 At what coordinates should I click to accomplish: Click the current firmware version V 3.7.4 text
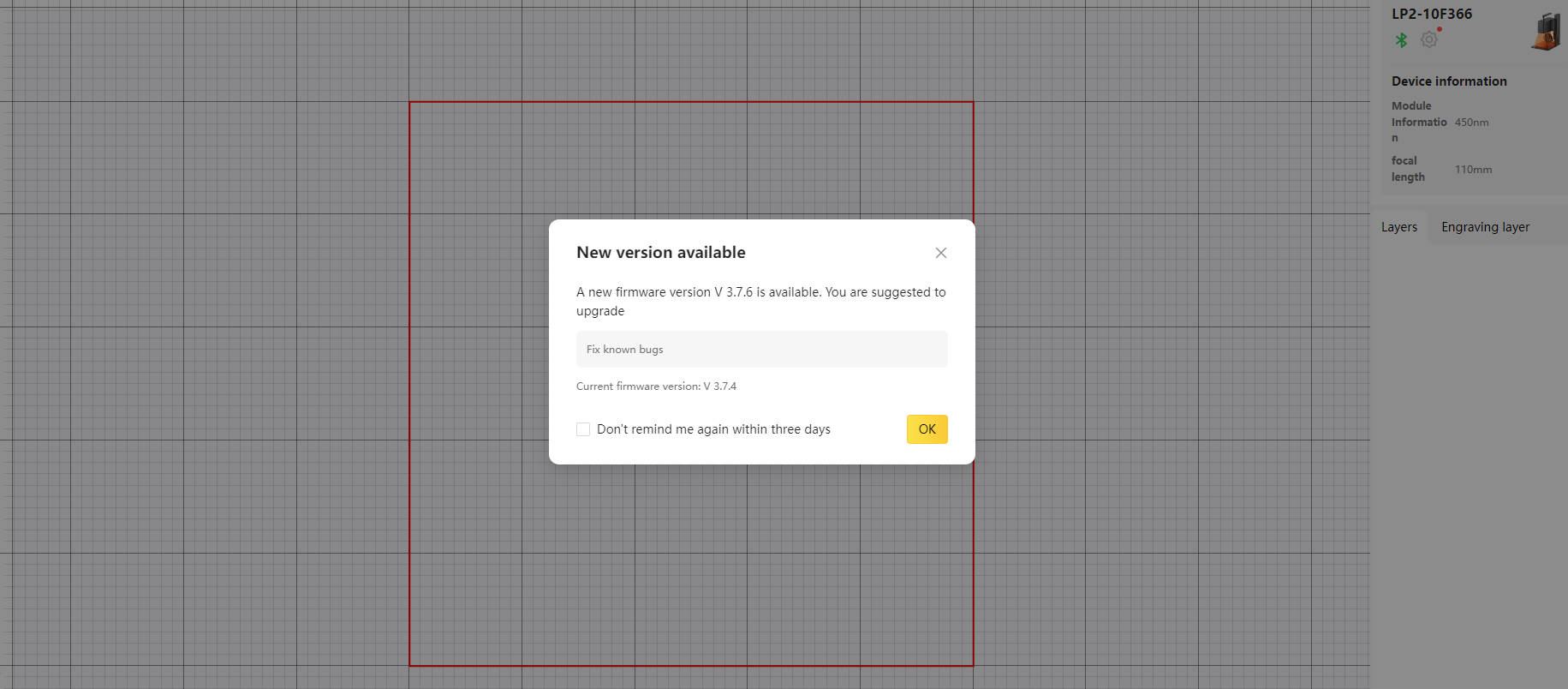tap(656, 386)
